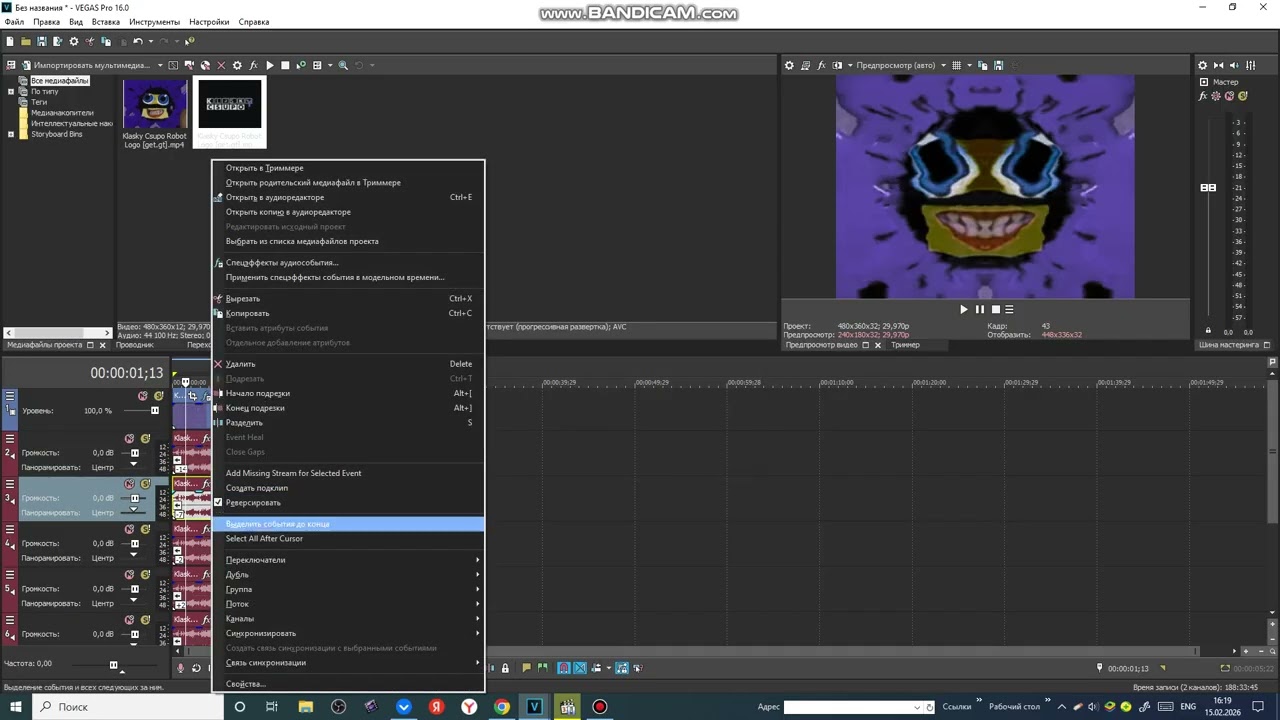This screenshot has width=1280, height=720.
Task: Click the Cut scissors icon in toolbar
Action: coord(90,41)
